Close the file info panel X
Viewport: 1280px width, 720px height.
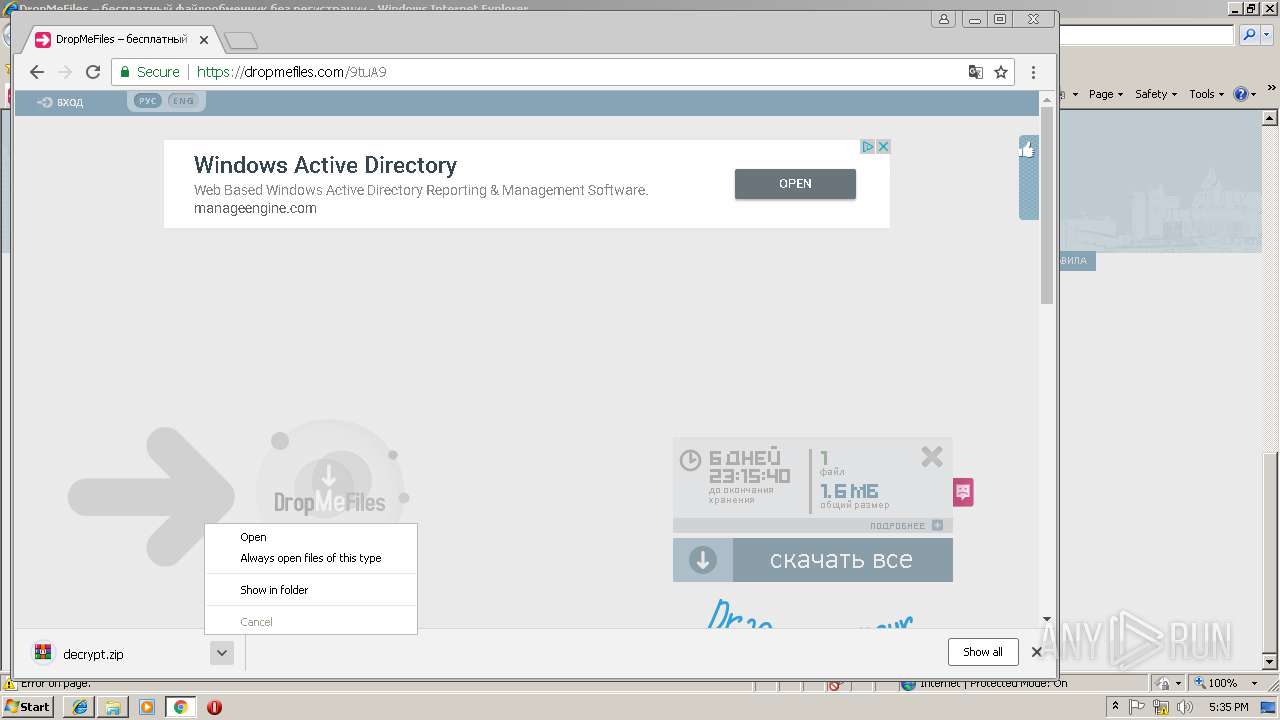coord(932,457)
